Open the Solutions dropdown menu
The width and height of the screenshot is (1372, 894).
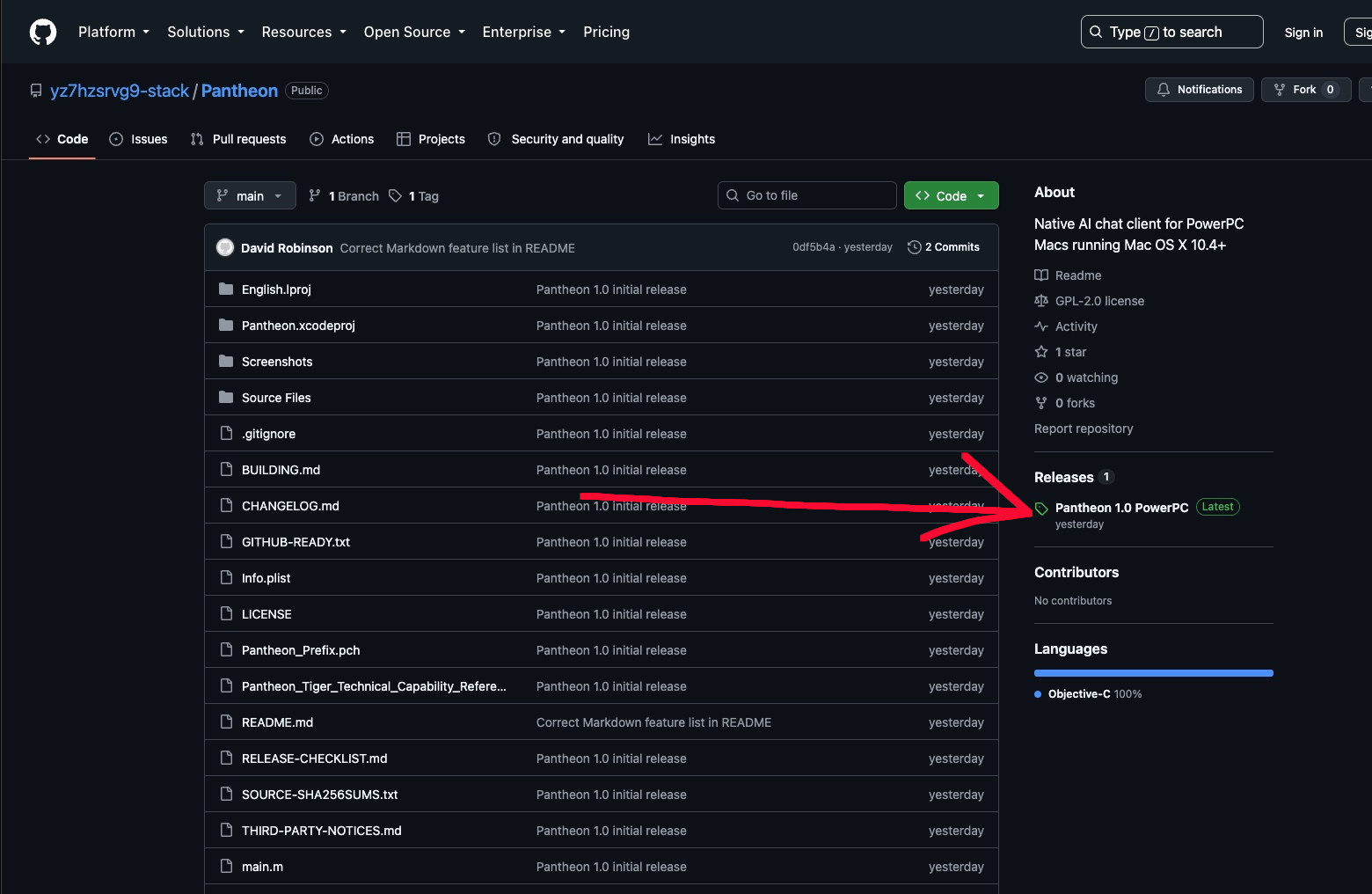coord(206,32)
